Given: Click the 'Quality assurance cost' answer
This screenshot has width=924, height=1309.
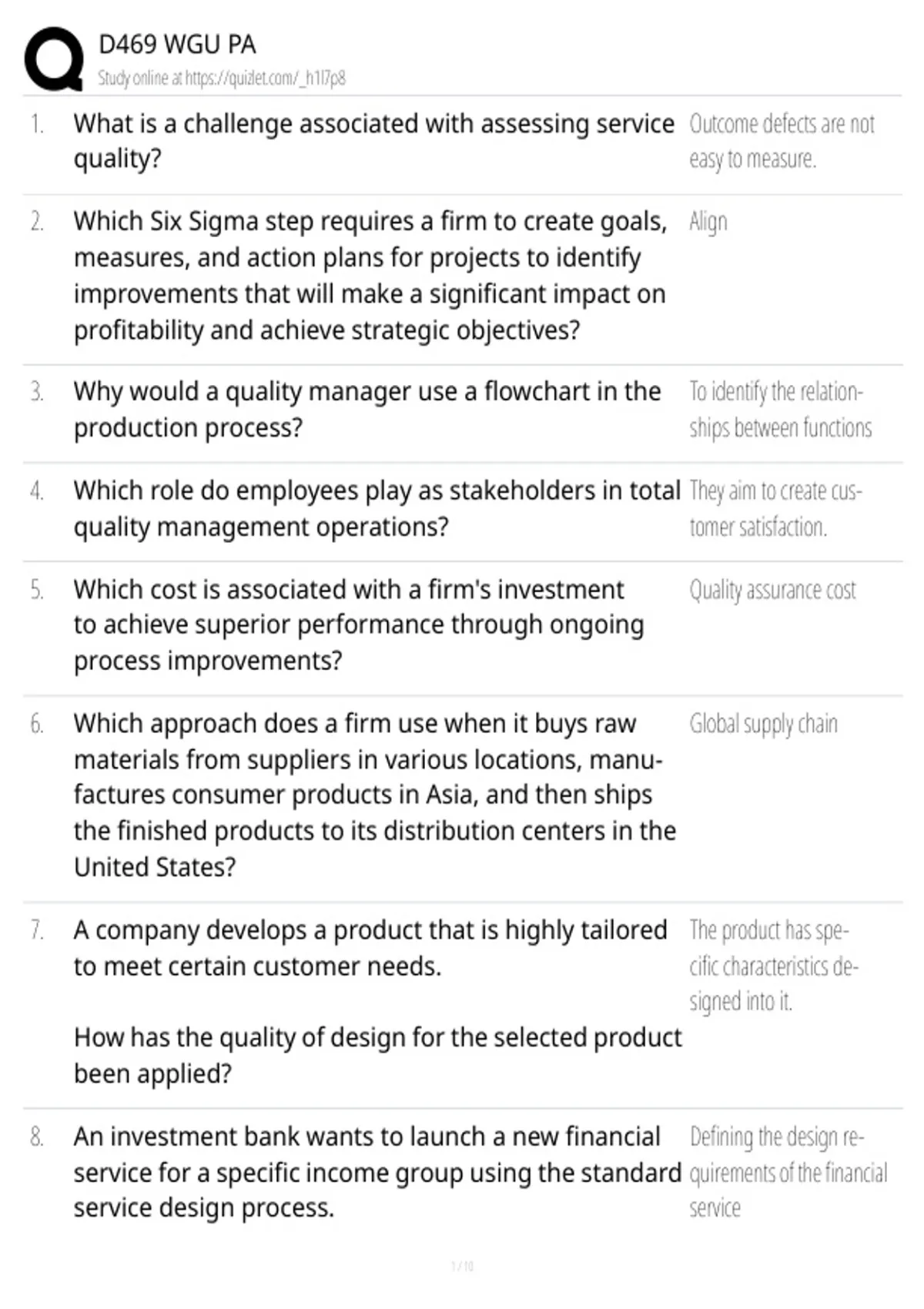Looking at the screenshot, I should coord(772,590).
